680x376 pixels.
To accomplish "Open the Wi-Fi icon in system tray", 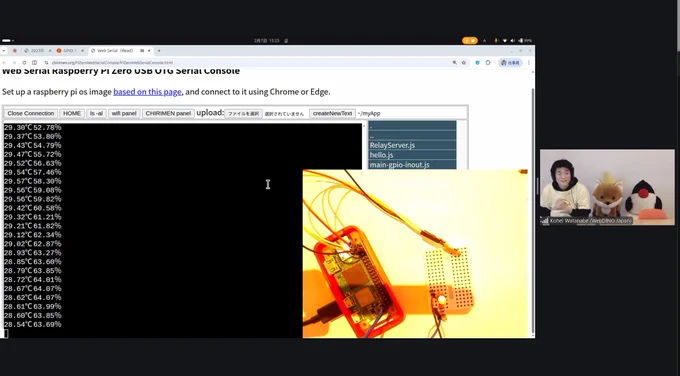I will pyautogui.click(x=505, y=41).
